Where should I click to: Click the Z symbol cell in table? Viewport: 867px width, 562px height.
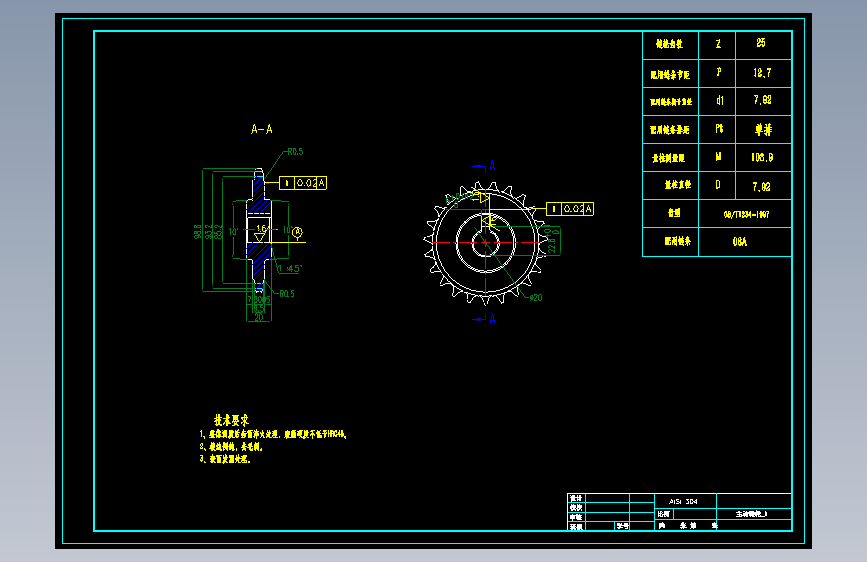click(x=718, y=44)
